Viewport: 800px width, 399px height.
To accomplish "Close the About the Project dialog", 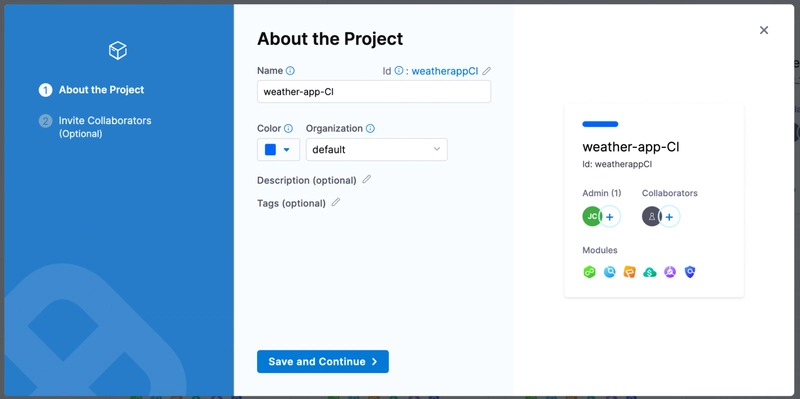I will (x=764, y=30).
